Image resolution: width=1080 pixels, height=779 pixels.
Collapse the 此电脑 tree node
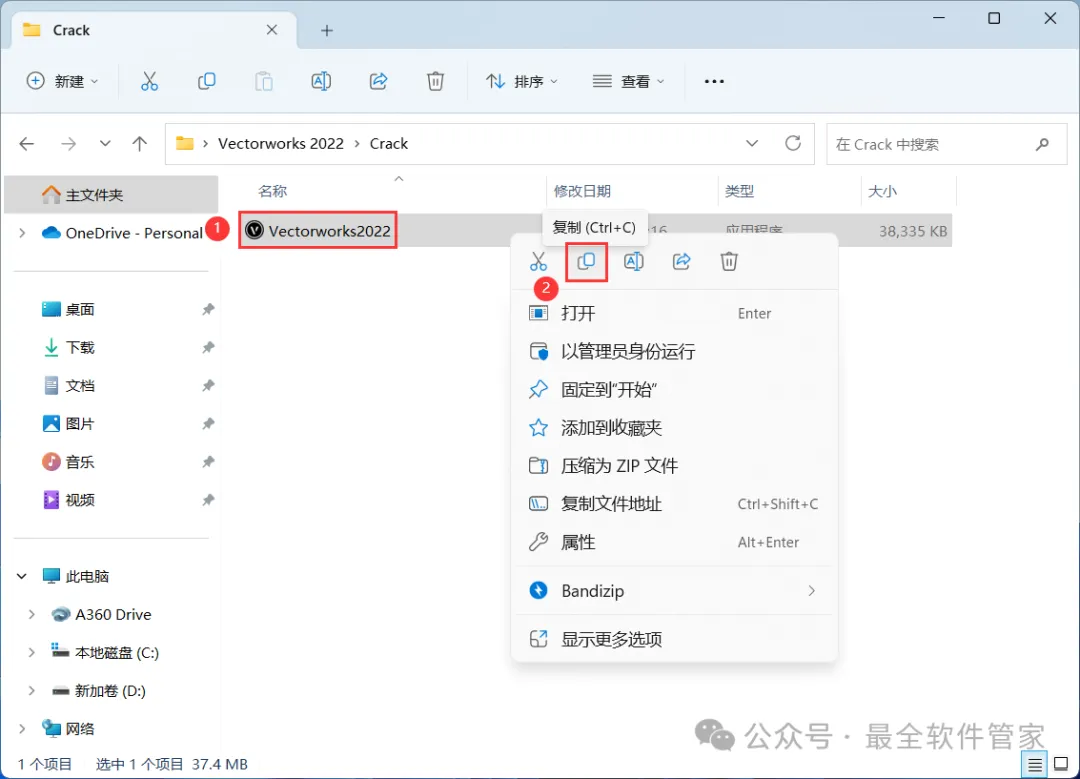click(22, 577)
